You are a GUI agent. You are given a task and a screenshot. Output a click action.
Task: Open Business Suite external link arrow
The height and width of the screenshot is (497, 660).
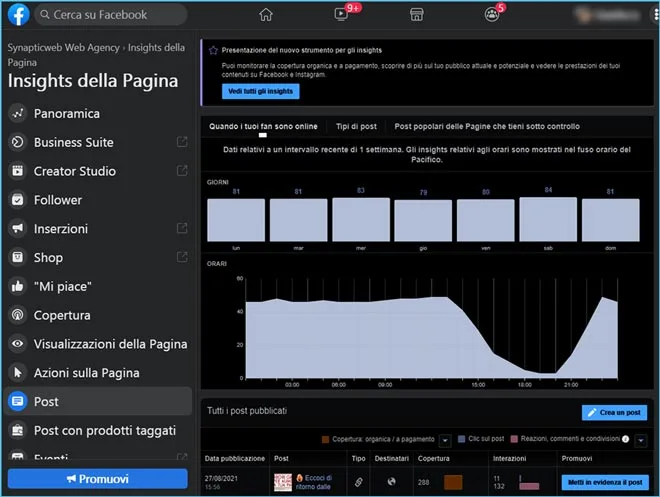182,142
